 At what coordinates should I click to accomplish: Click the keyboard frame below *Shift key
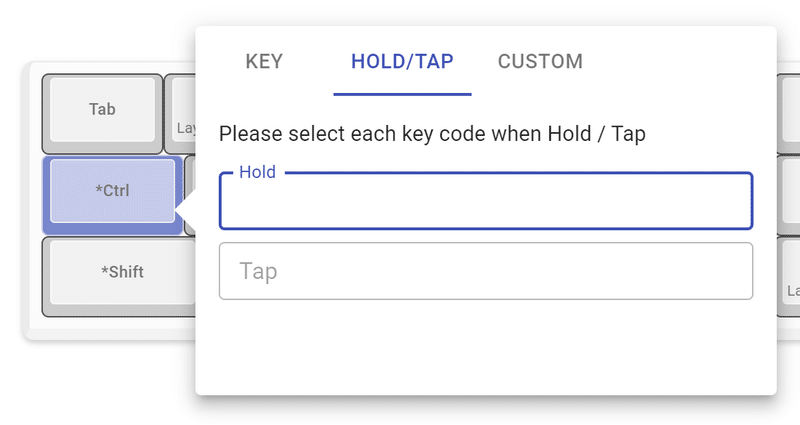pos(110,327)
